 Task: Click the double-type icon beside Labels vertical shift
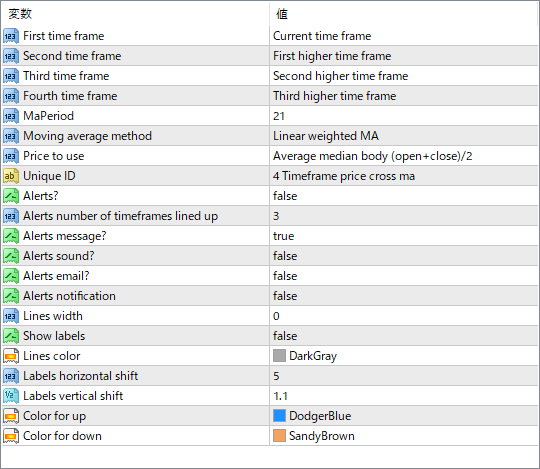coord(11,396)
